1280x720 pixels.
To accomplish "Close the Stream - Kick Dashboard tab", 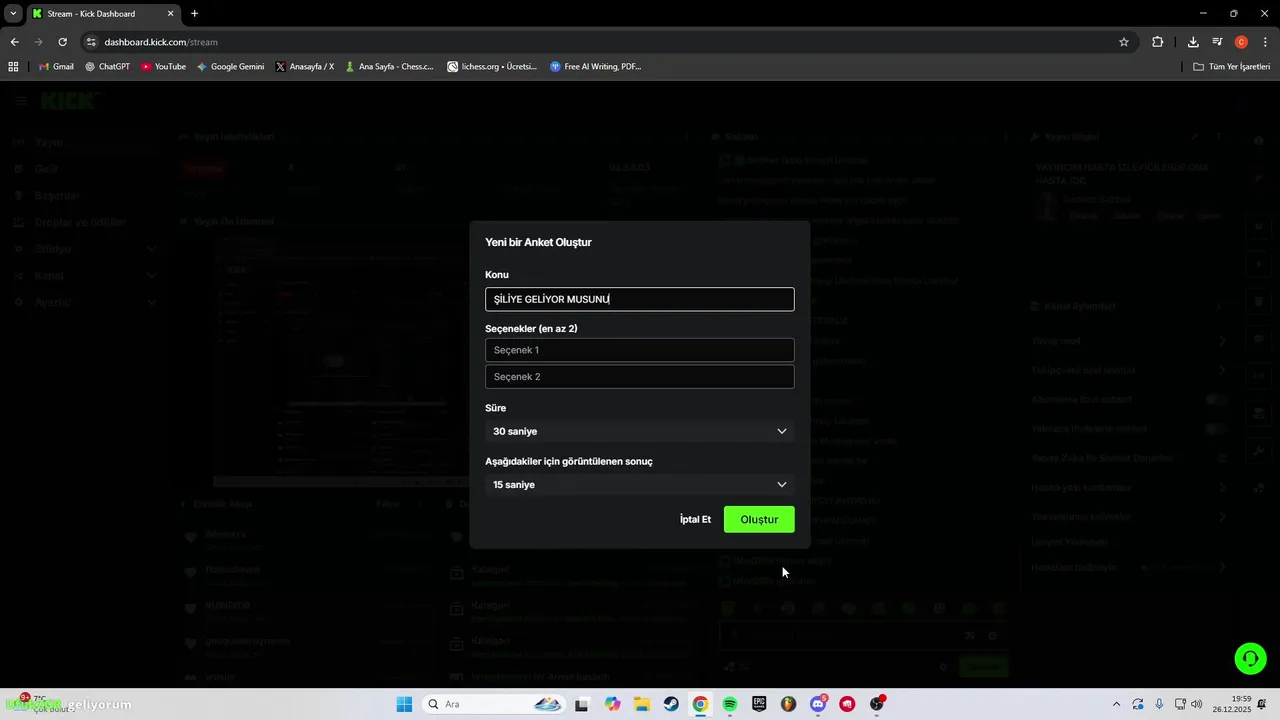I will pos(170,14).
